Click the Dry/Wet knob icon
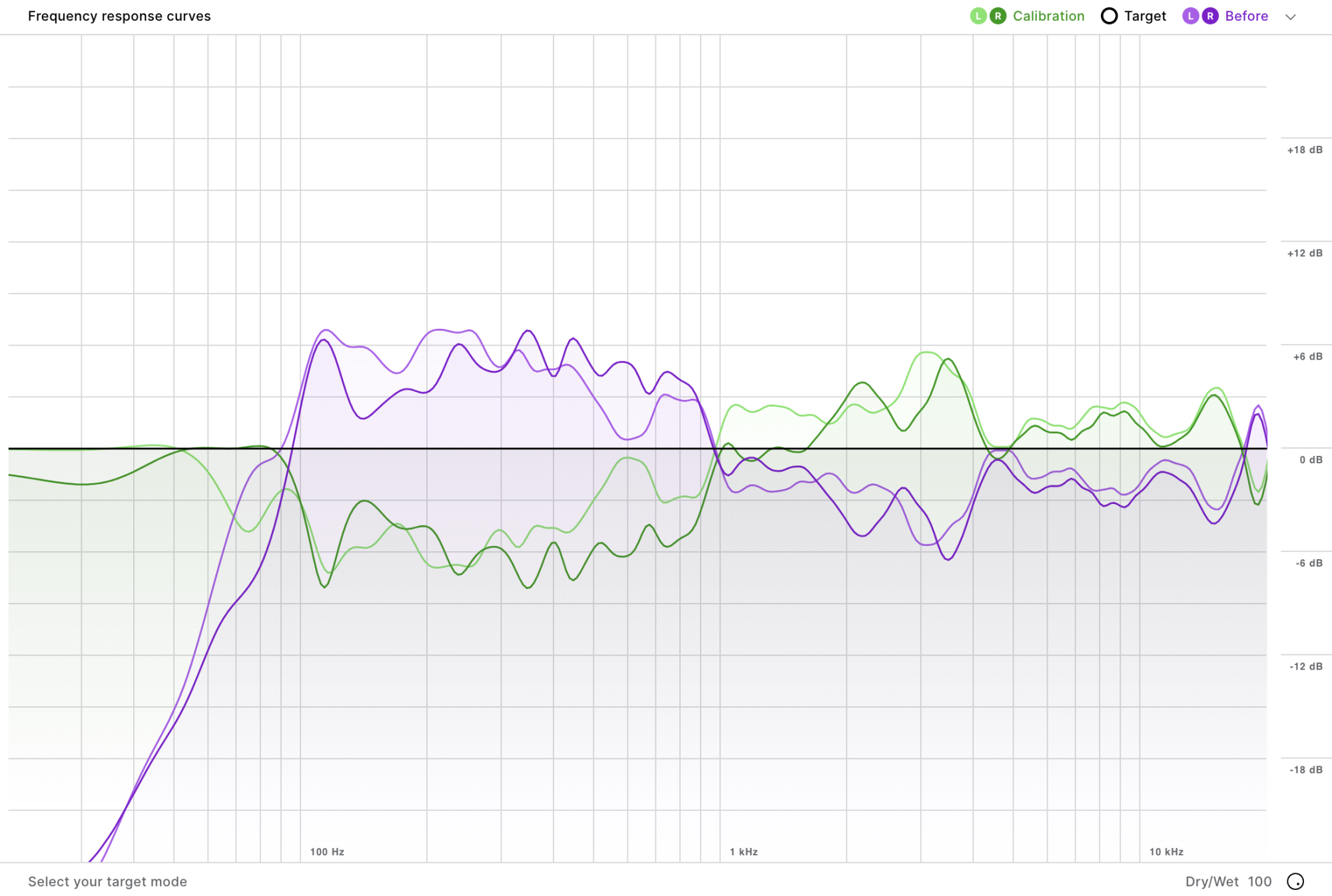Image resolution: width=1332 pixels, height=896 pixels. (1295, 881)
